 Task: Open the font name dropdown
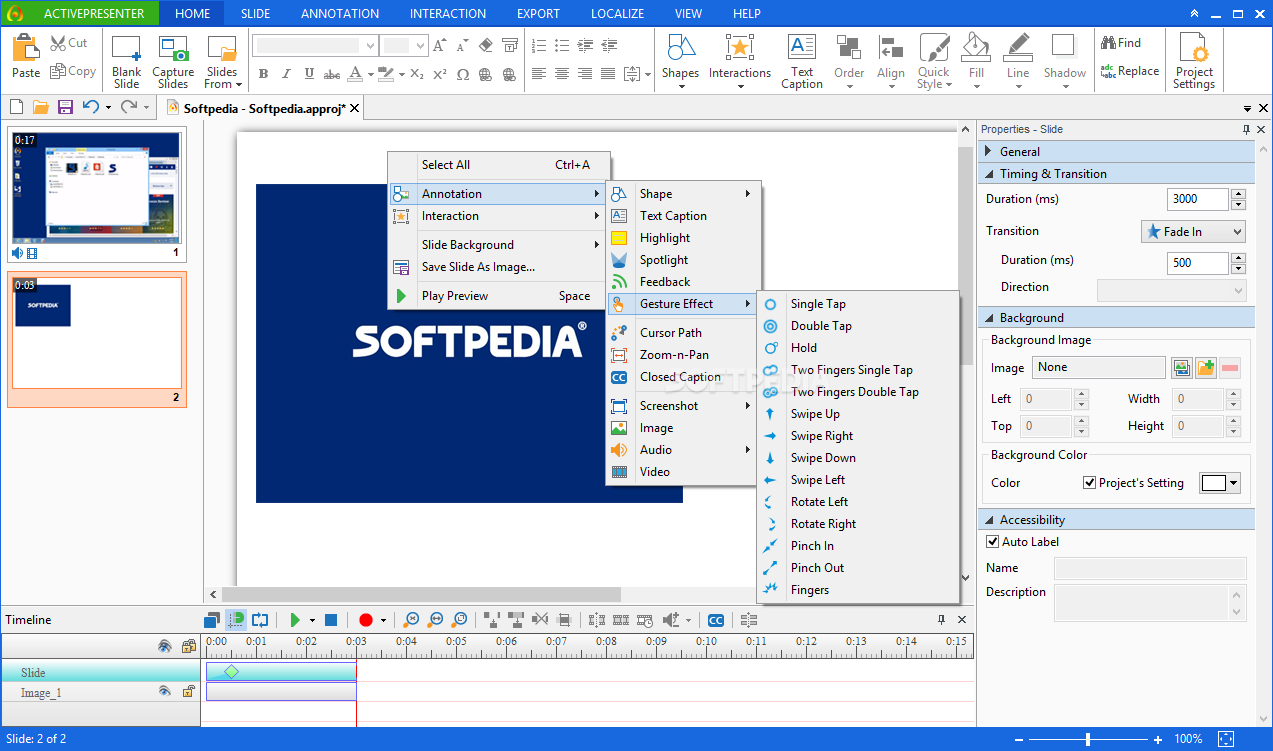370,45
